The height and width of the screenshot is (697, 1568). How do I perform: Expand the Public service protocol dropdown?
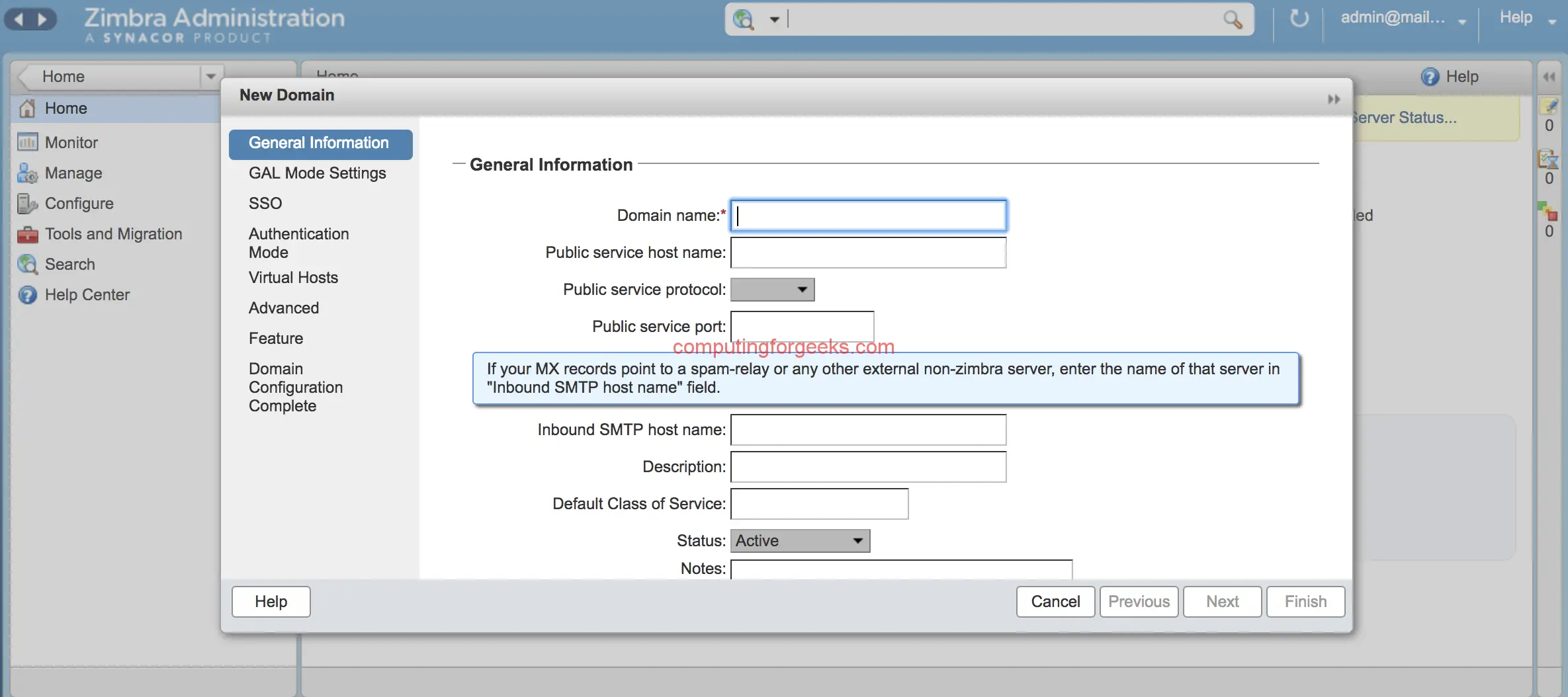(x=772, y=290)
